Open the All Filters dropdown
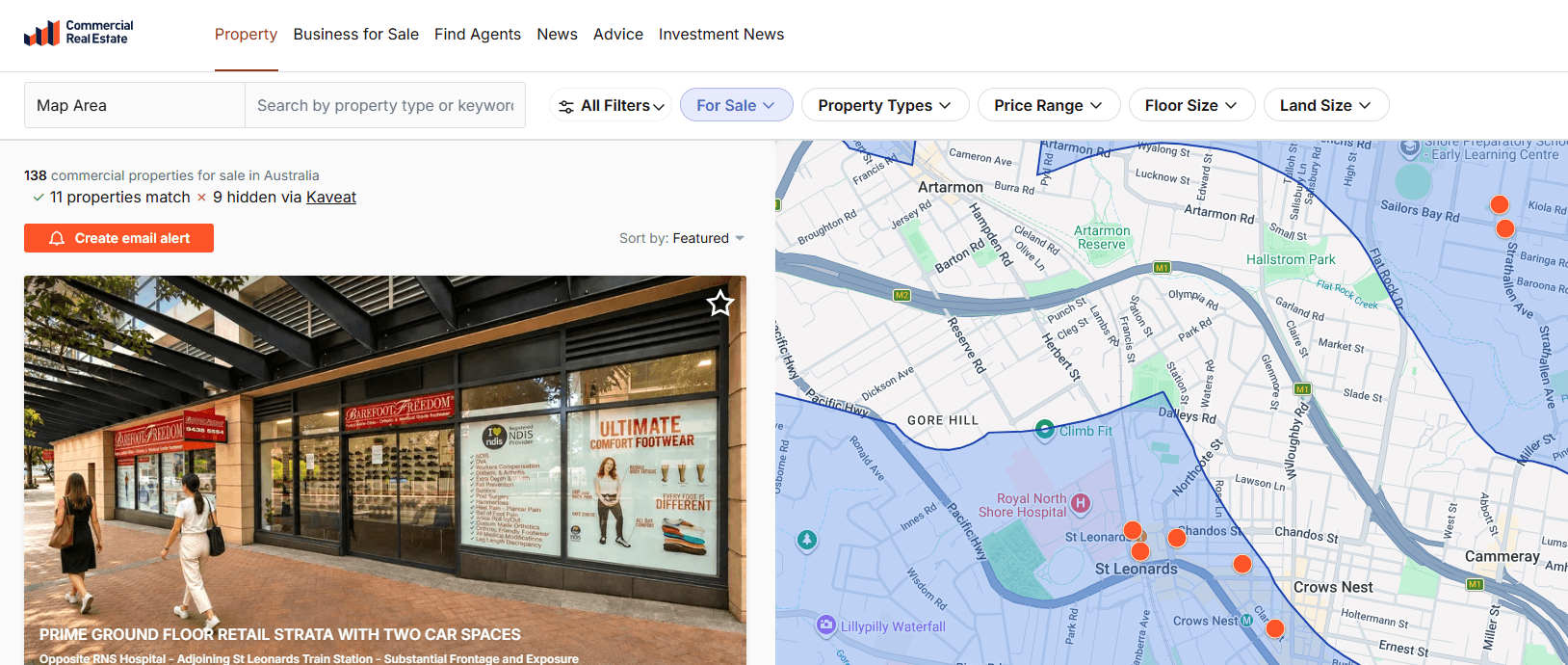Image resolution: width=1568 pixels, height=665 pixels. [611, 105]
